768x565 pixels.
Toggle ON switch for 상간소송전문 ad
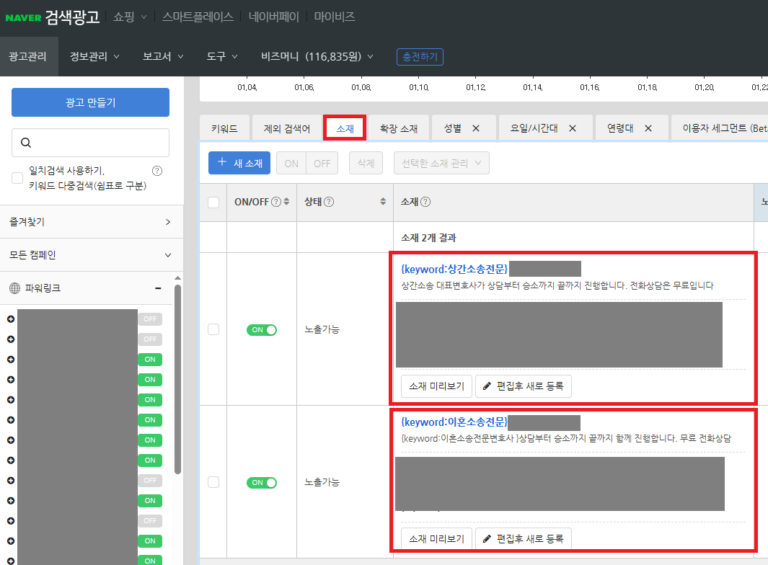click(262, 329)
